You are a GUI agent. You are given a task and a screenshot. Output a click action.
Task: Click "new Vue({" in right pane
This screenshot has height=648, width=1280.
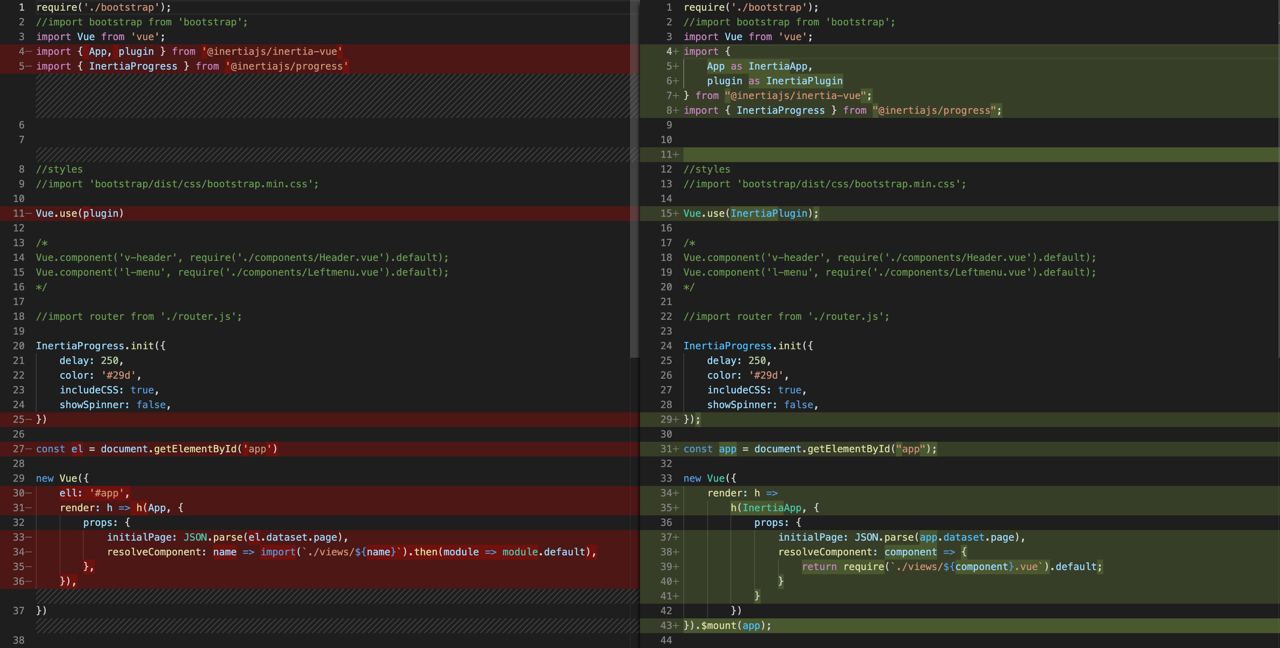tap(710, 478)
